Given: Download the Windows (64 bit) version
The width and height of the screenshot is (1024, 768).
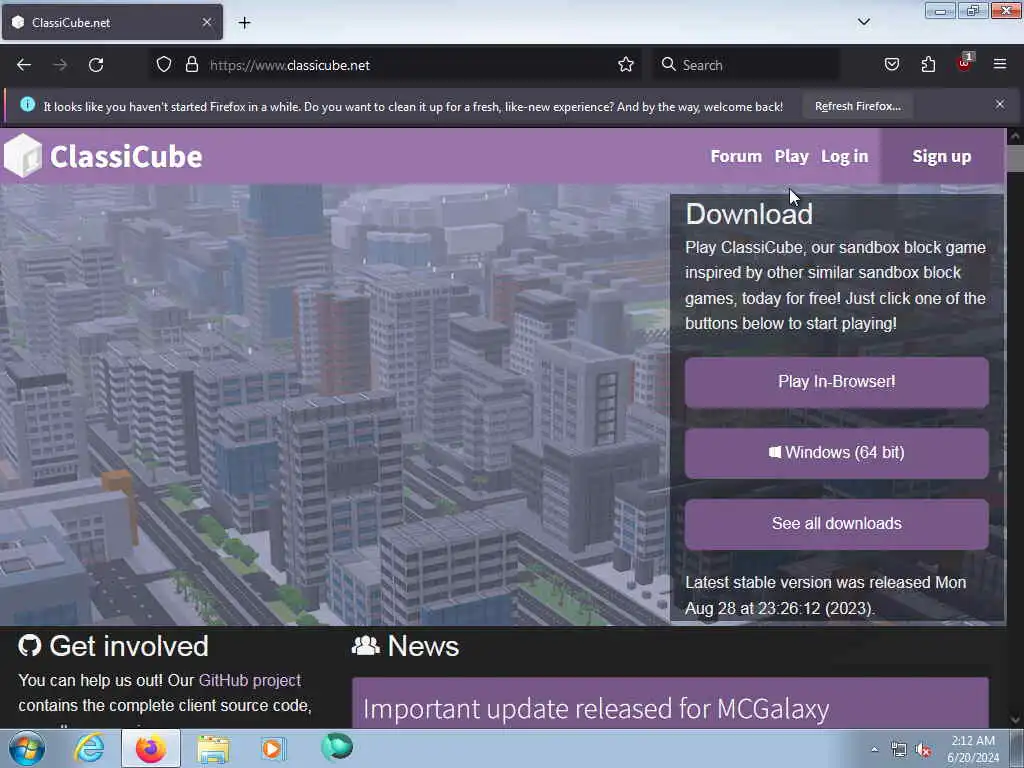Looking at the screenshot, I should click(x=837, y=453).
